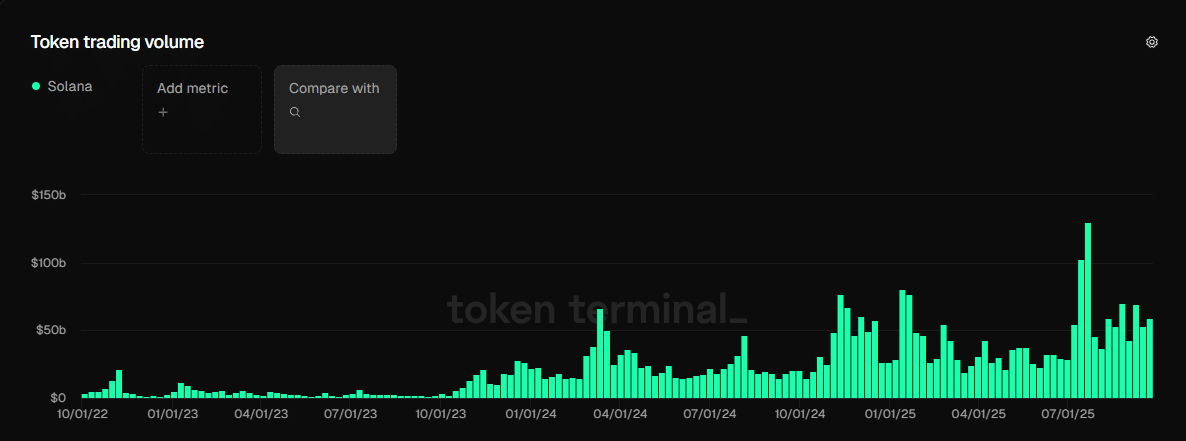
Task: Click the $50b y-axis label
Action: (51, 330)
